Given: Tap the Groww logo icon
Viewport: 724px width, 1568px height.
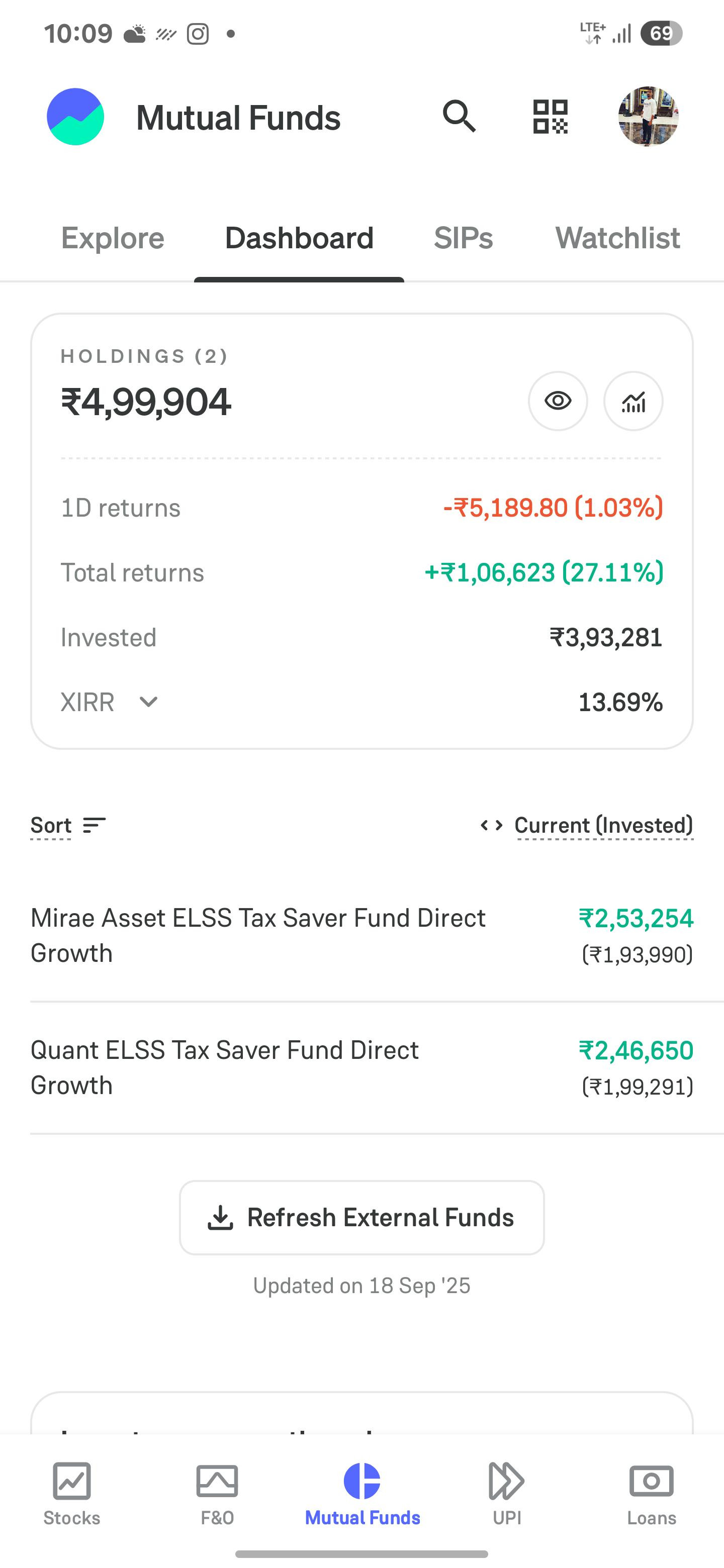Looking at the screenshot, I should (x=75, y=116).
